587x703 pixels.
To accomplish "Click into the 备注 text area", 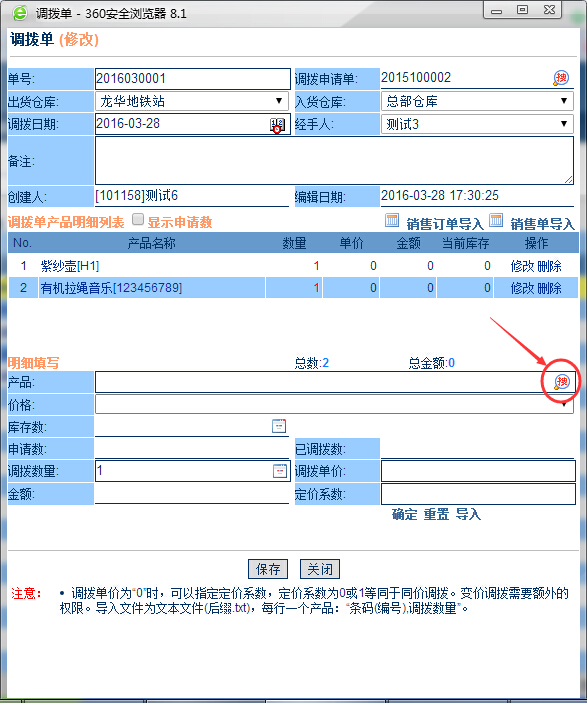I will click(x=334, y=161).
